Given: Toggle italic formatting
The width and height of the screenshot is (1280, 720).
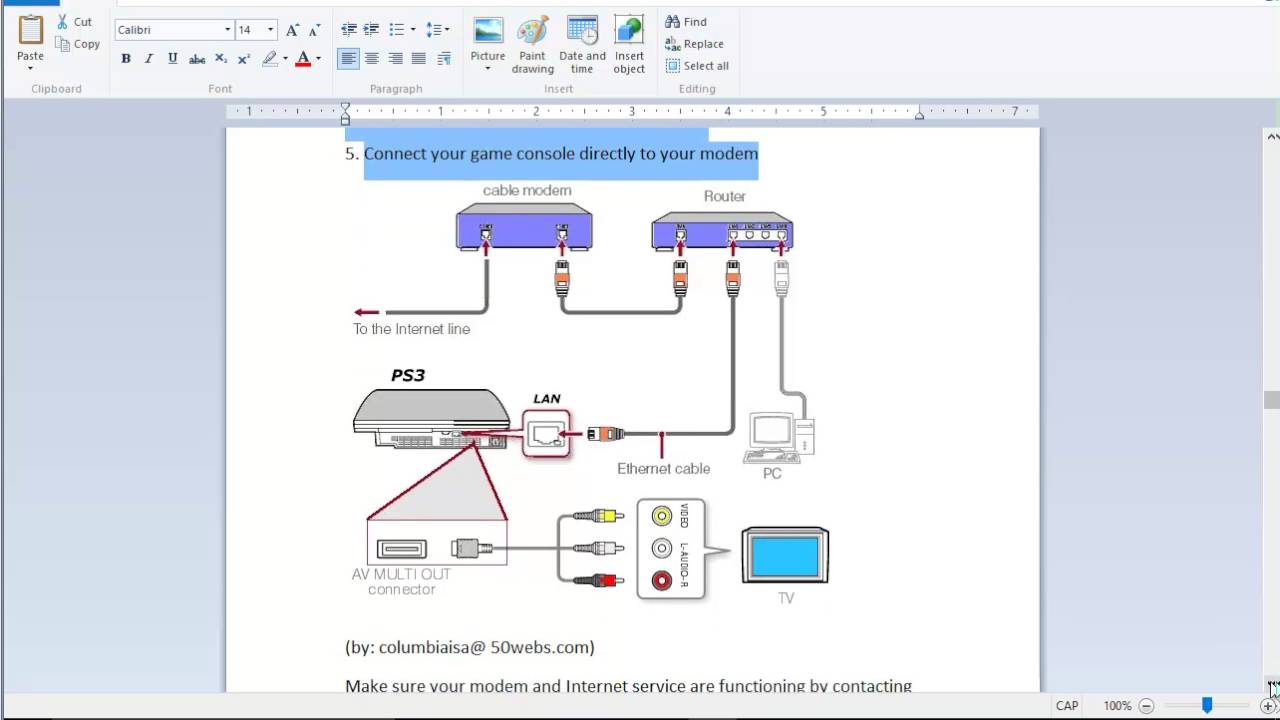Looking at the screenshot, I should [x=149, y=59].
